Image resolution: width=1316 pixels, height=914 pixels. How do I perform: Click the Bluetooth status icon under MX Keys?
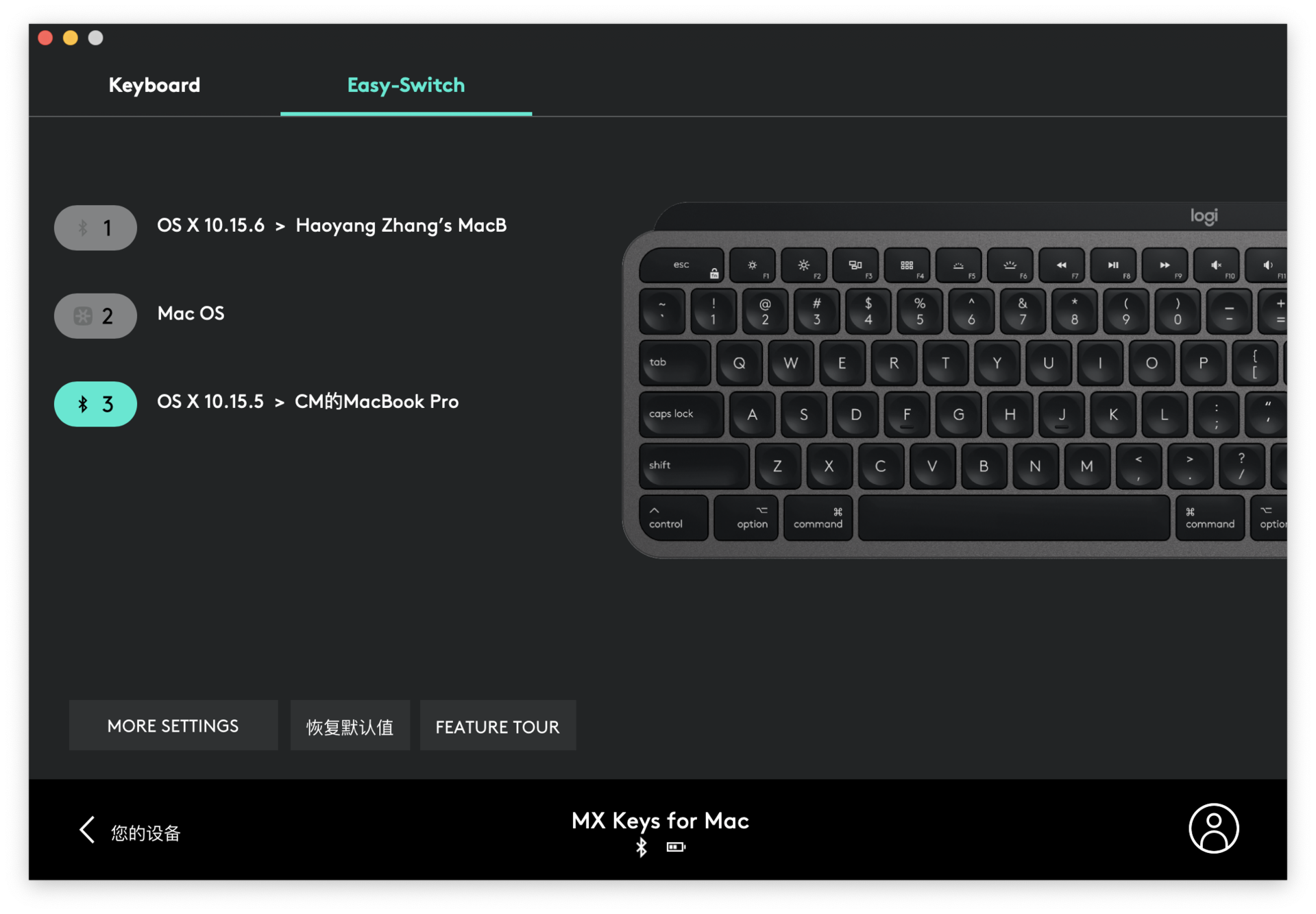(641, 847)
